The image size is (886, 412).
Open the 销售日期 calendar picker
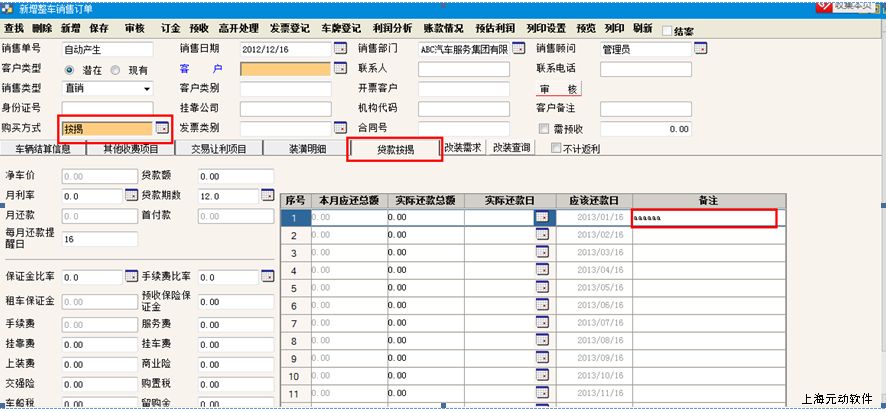point(340,49)
